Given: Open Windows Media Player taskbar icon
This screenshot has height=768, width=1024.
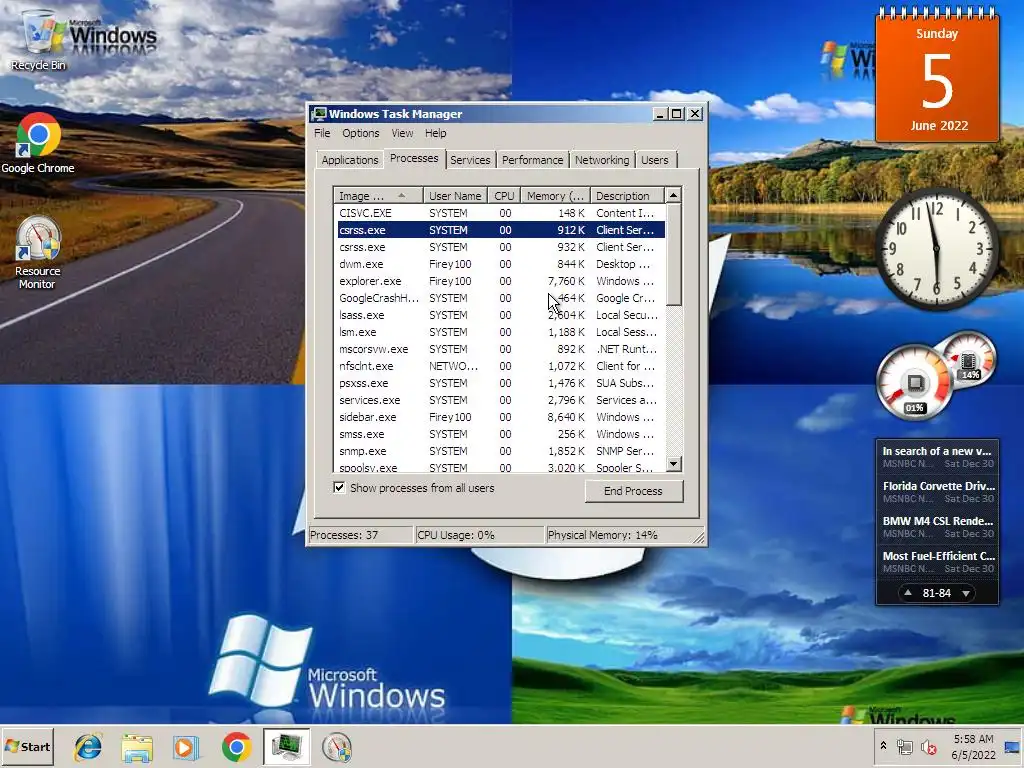Looking at the screenshot, I should (186, 747).
